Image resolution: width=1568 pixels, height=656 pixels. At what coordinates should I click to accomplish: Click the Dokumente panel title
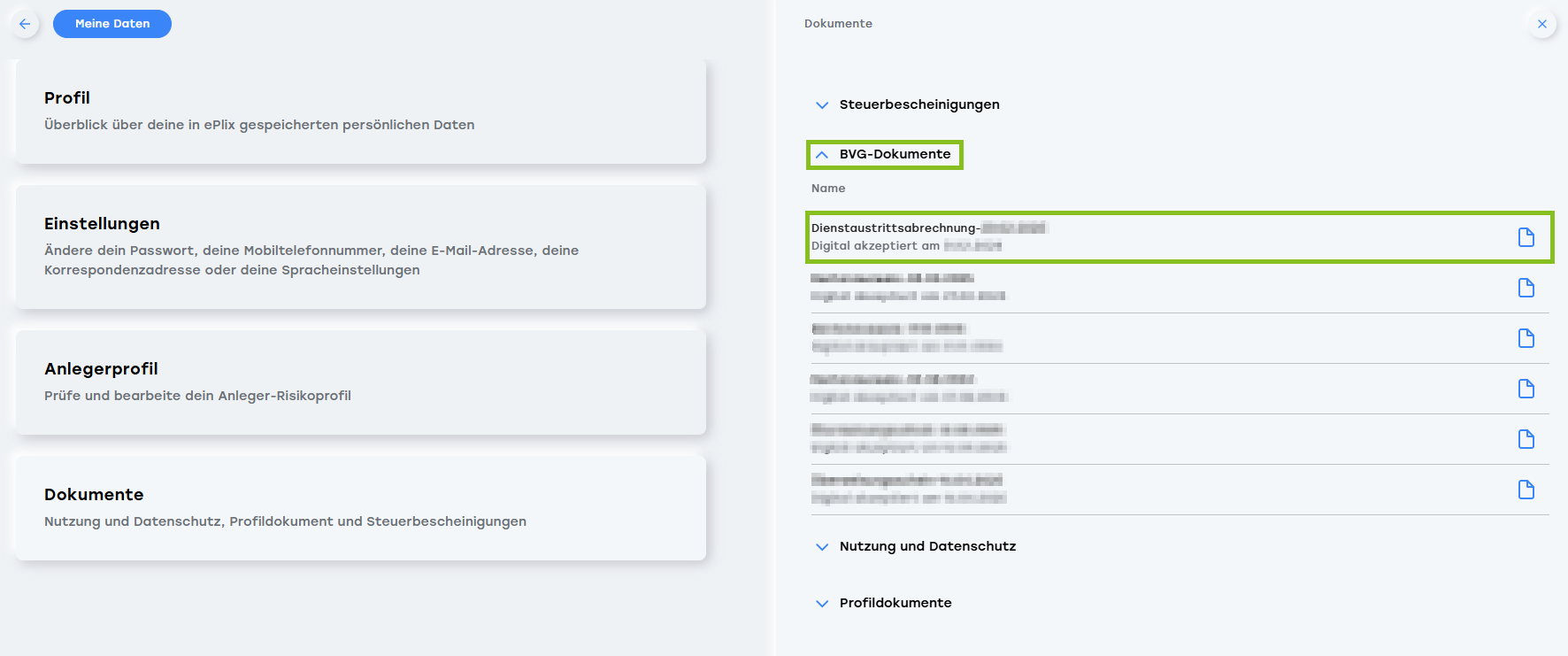coord(838,24)
